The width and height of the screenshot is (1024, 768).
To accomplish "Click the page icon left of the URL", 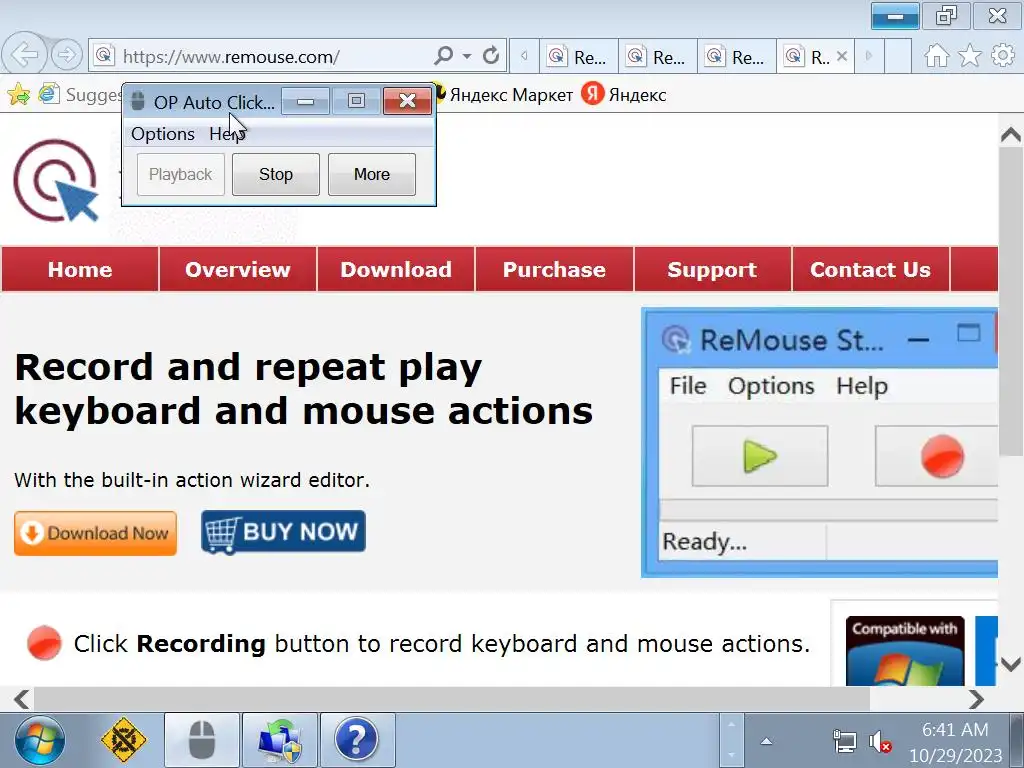I will tap(104, 56).
